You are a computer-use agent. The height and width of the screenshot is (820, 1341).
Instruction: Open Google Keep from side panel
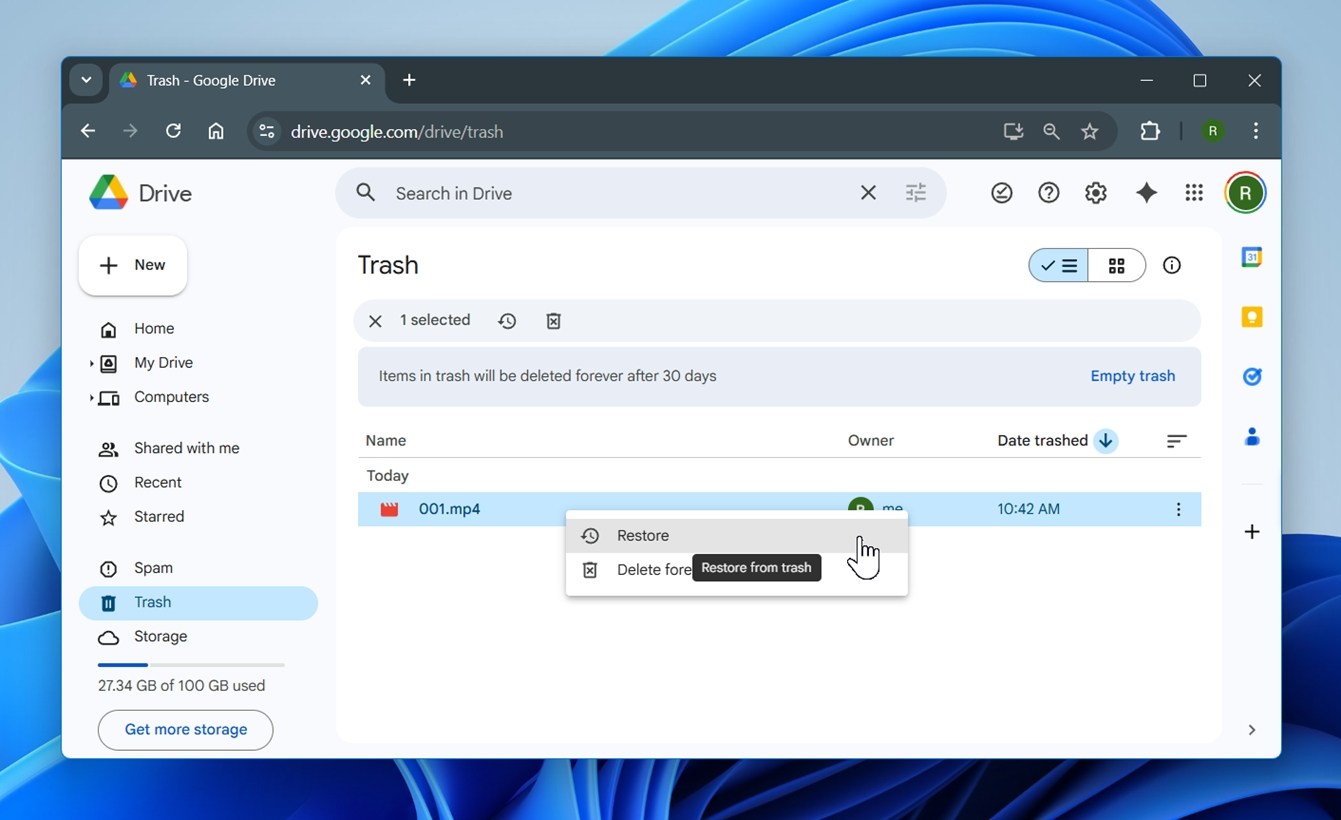(x=1252, y=317)
